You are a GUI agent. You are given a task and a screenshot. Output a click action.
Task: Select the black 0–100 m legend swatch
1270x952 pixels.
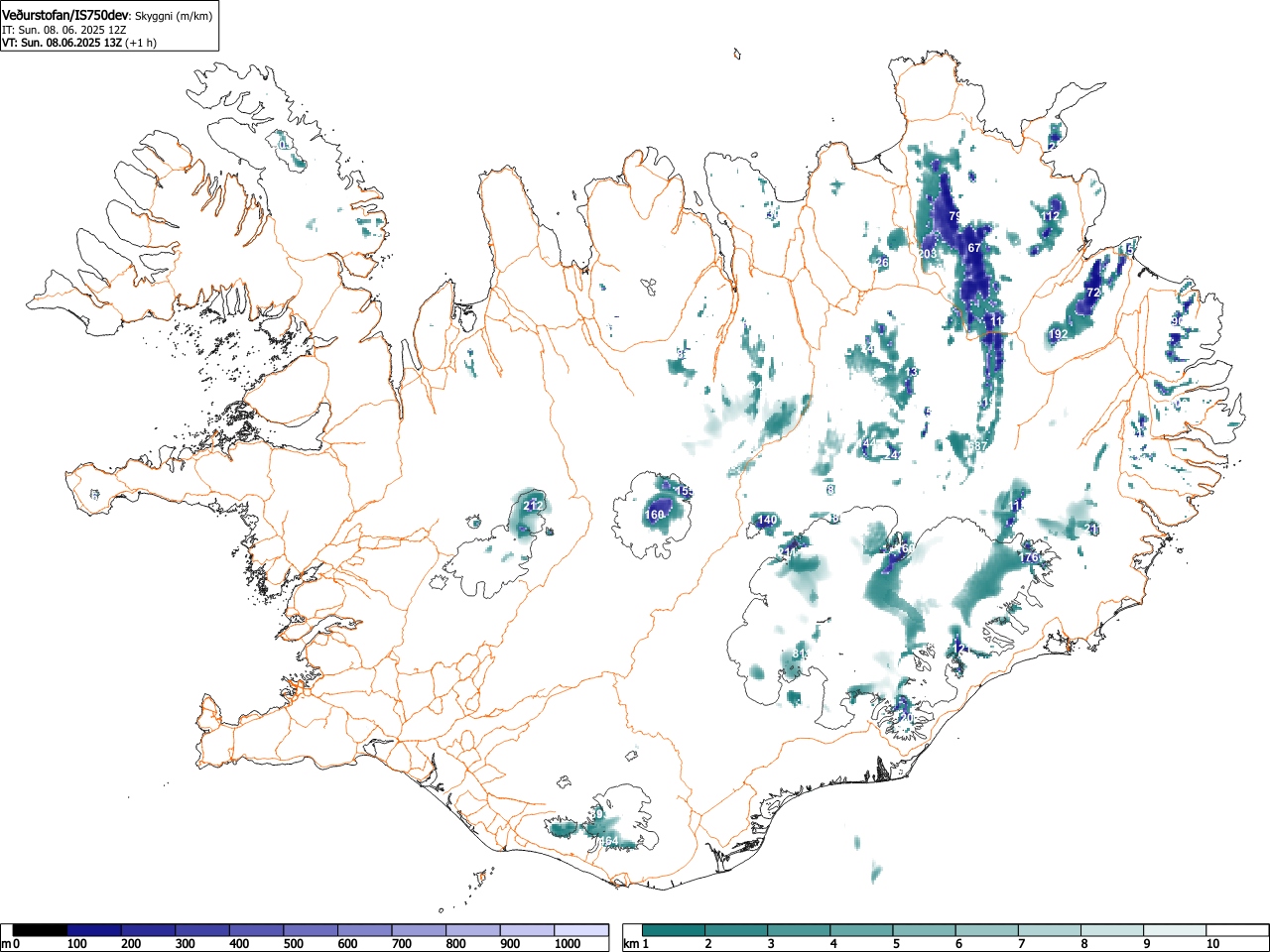pyautogui.click(x=40, y=930)
